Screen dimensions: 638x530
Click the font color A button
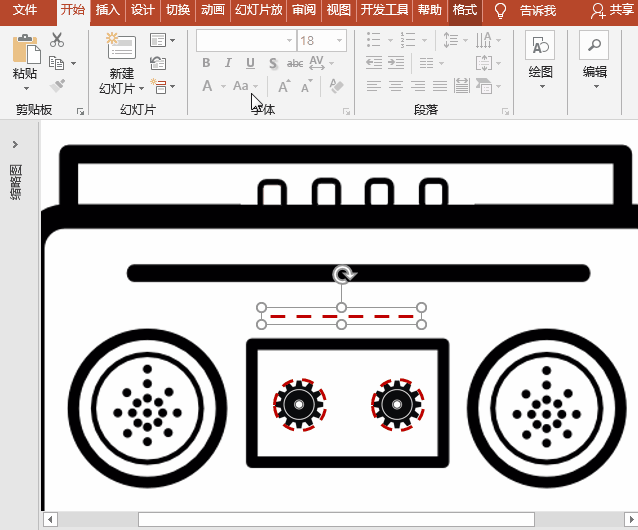tap(207, 87)
